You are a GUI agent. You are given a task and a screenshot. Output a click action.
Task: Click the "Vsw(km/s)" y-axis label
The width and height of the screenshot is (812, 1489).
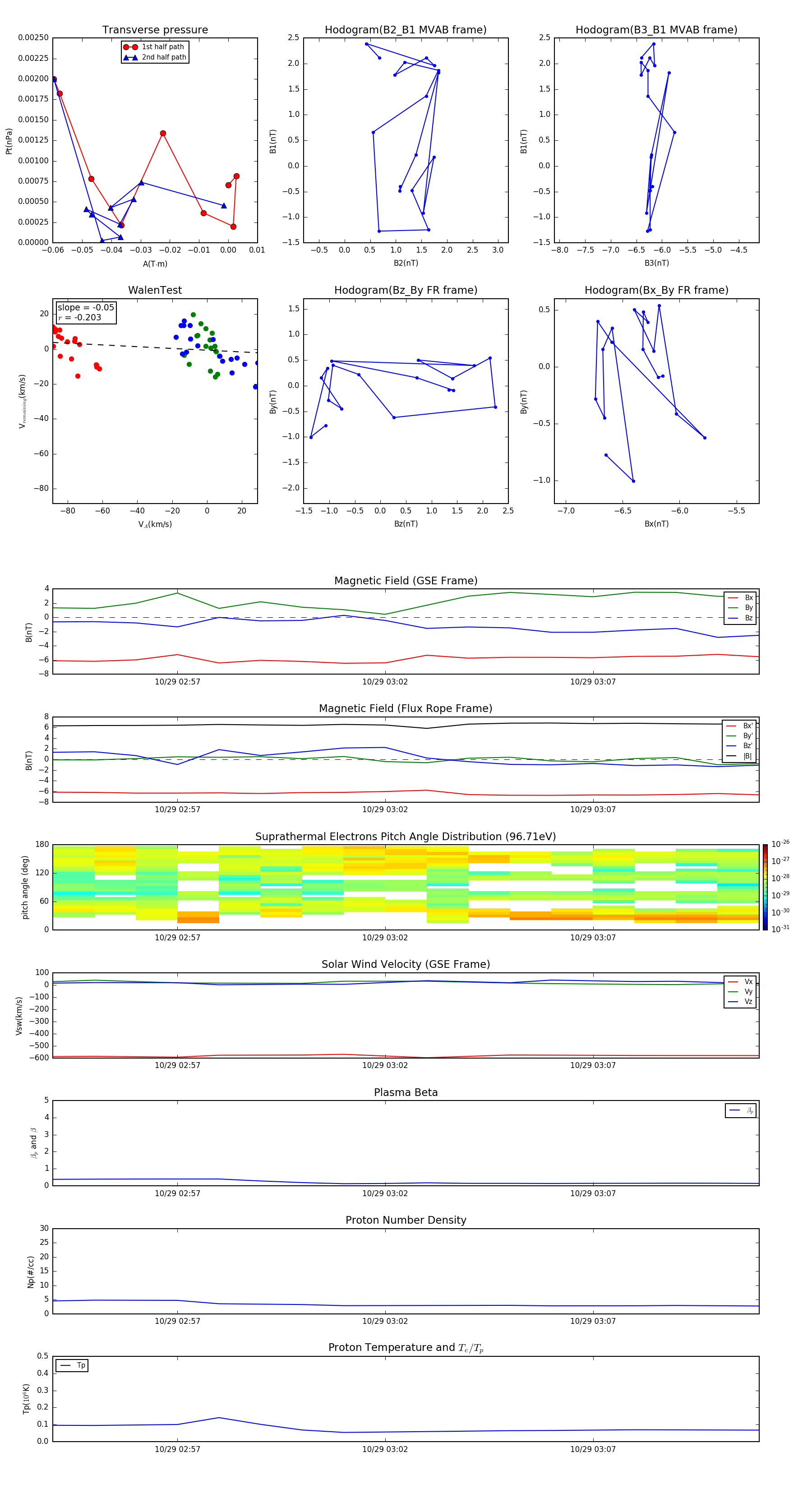(18, 1016)
